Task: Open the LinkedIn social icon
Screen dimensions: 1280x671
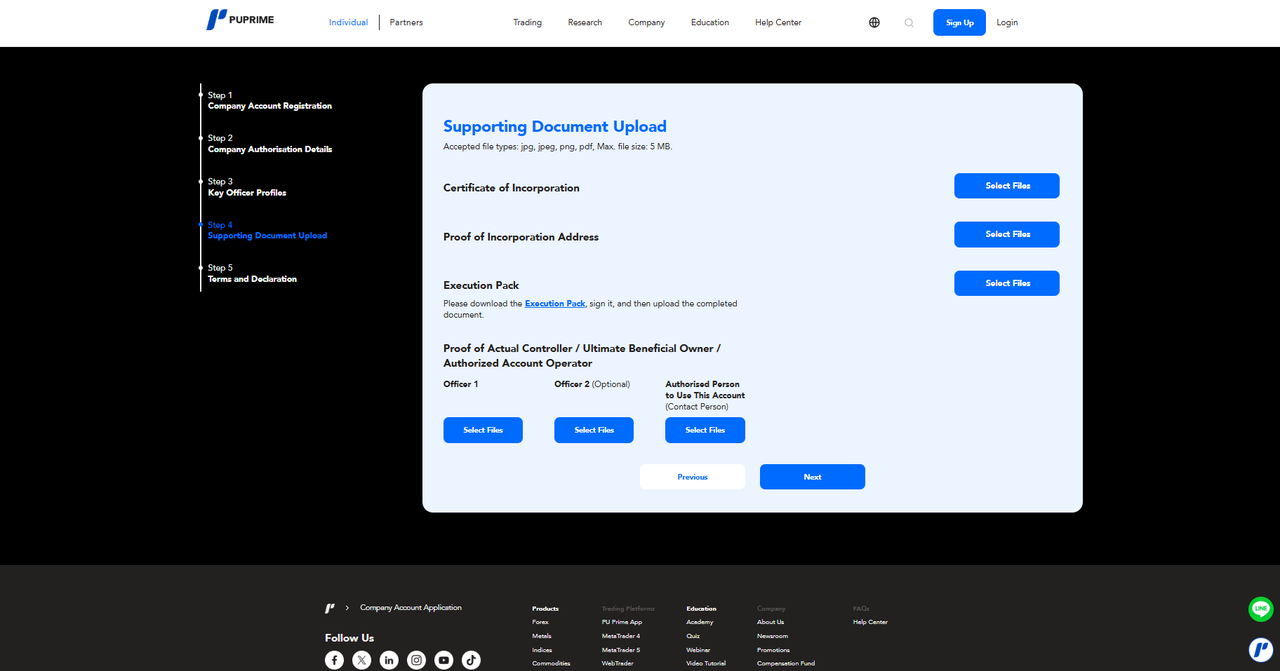Action: click(389, 660)
